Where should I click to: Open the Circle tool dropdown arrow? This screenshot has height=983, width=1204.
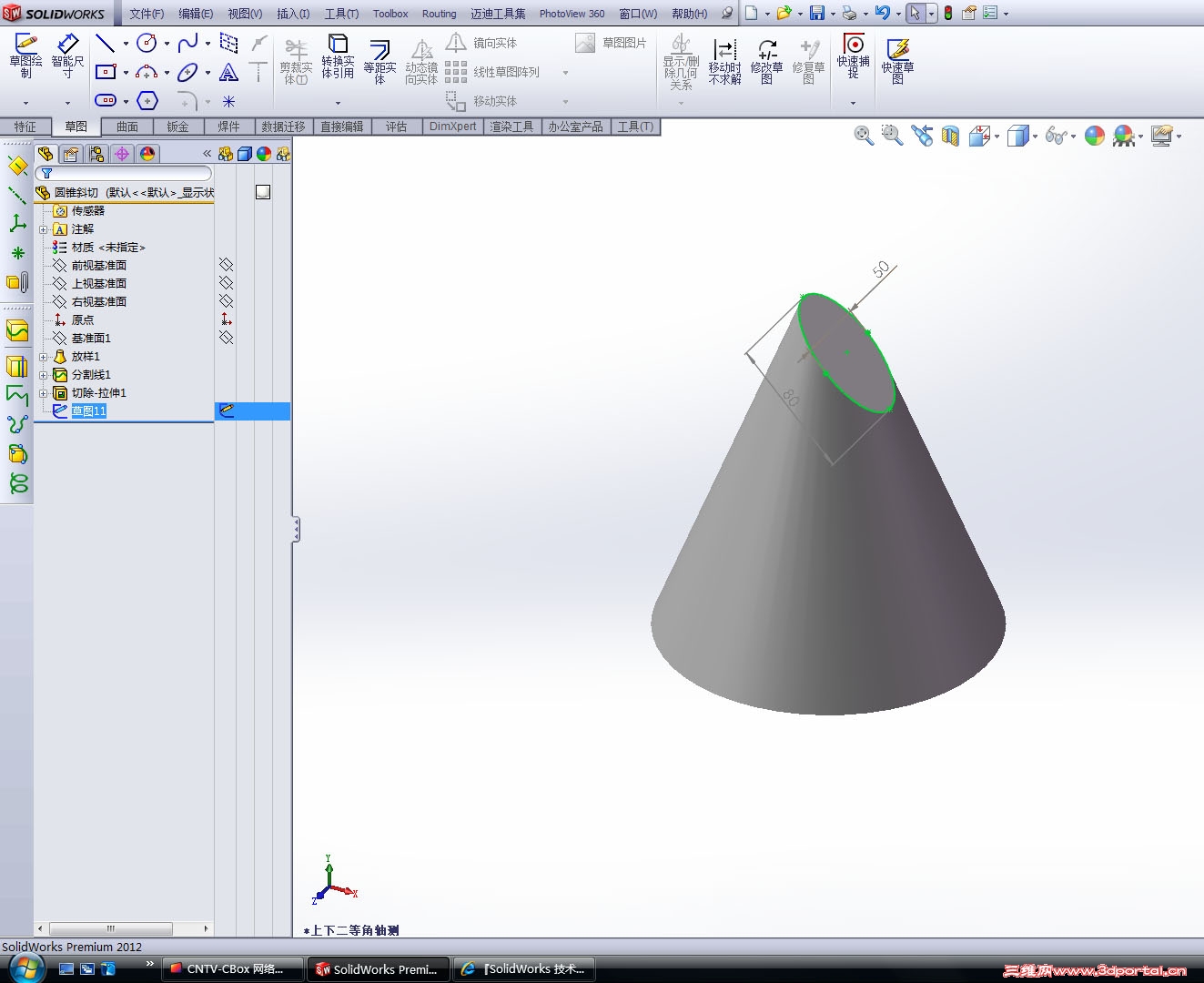pyautogui.click(x=167, y=43)
